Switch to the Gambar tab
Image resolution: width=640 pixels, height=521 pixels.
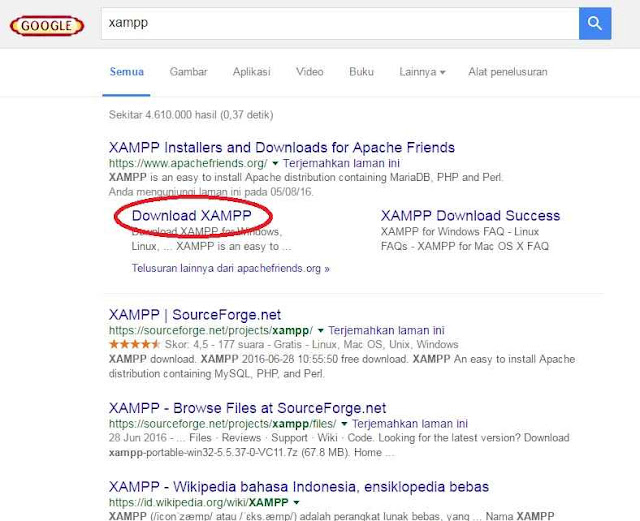[188, 72]
